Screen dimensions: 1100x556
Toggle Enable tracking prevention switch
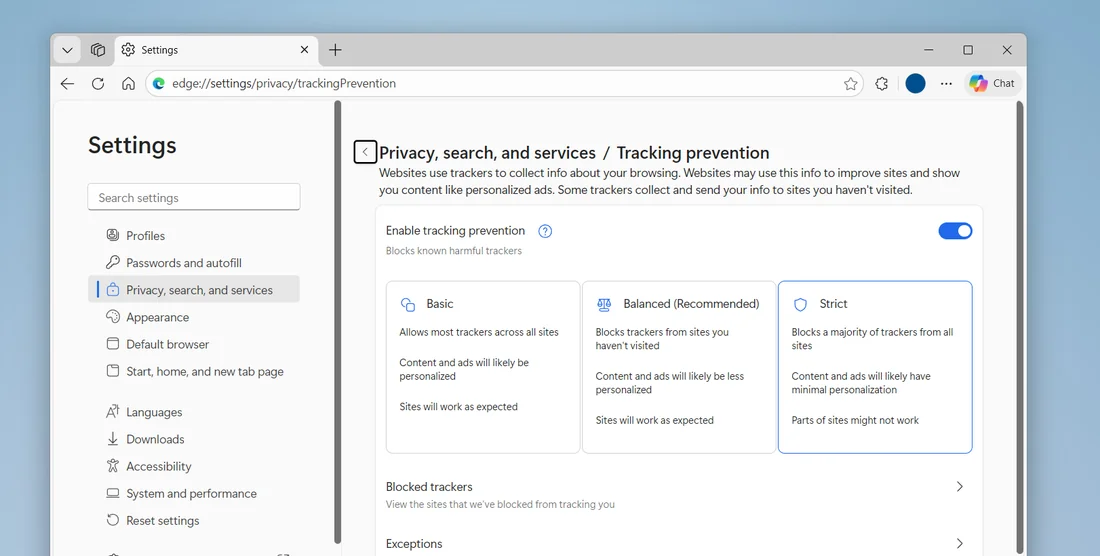click(955, 231)
